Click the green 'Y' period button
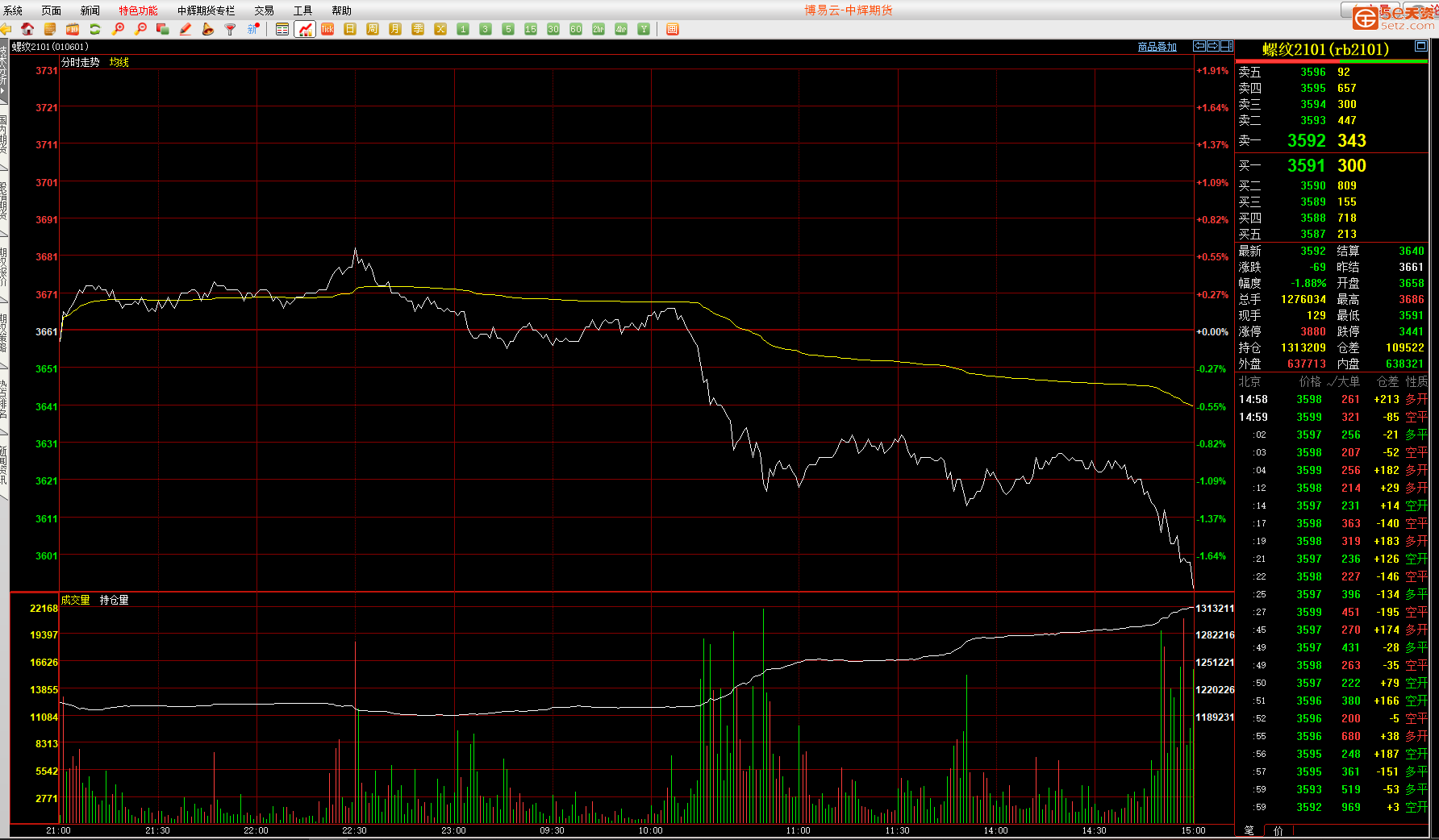Viewport: 1439px width, 840px height. (644, 29)
